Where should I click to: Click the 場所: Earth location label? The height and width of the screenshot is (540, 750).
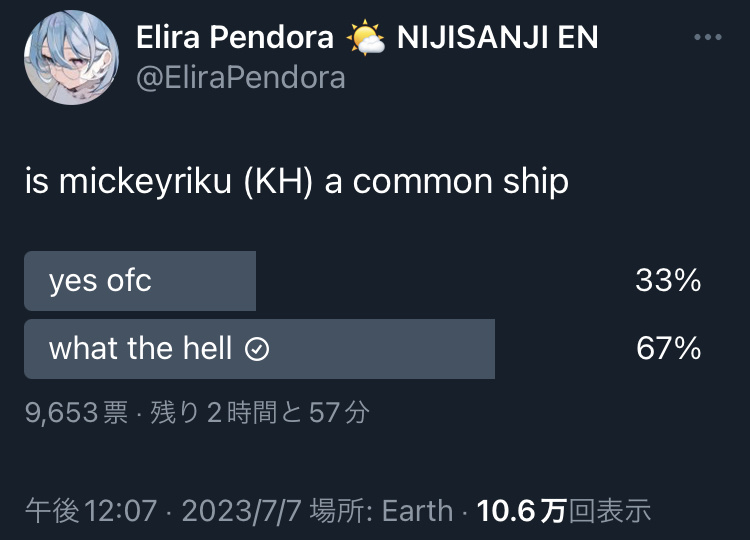381,511
